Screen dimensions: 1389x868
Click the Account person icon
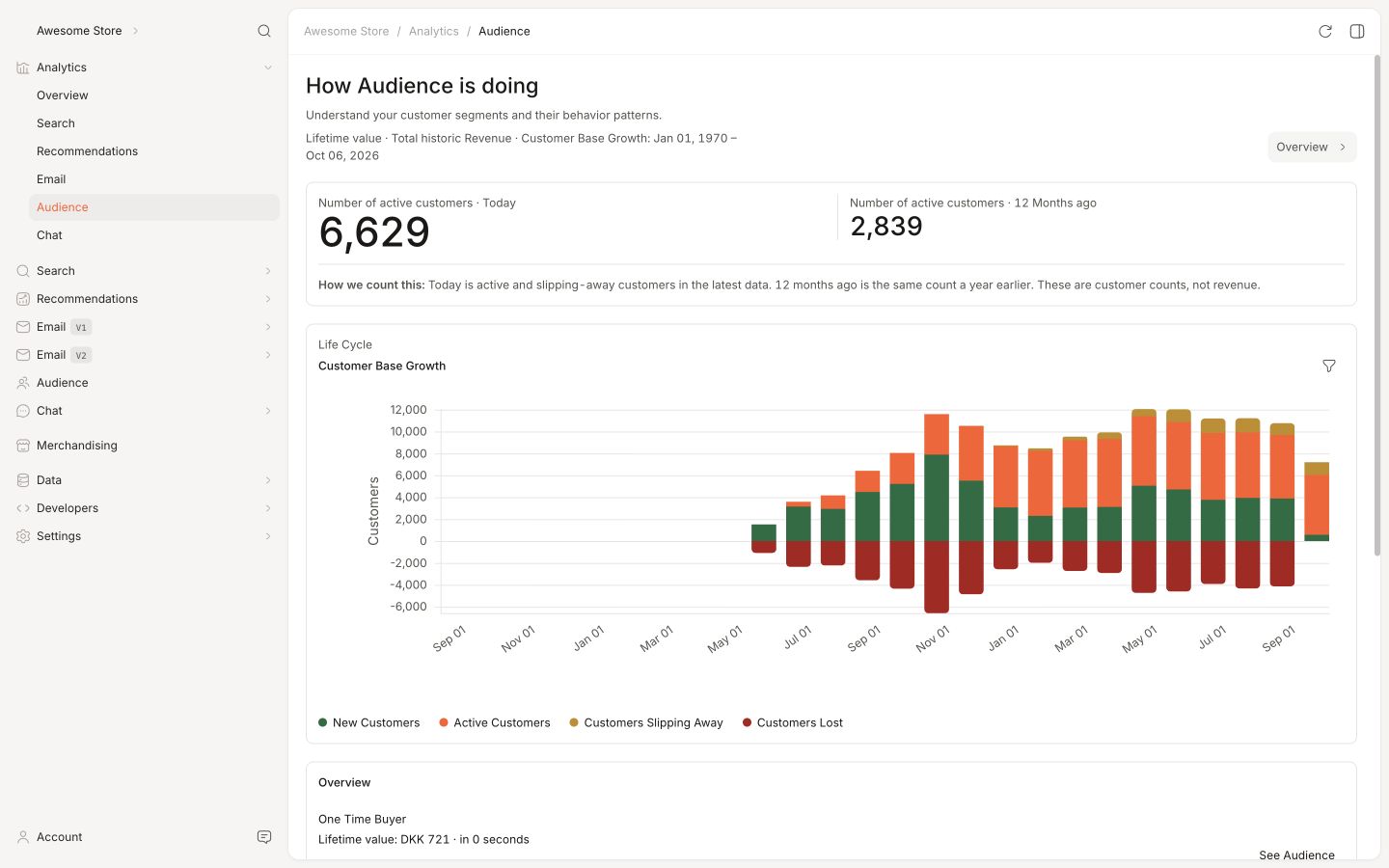[x=23, y=837]
